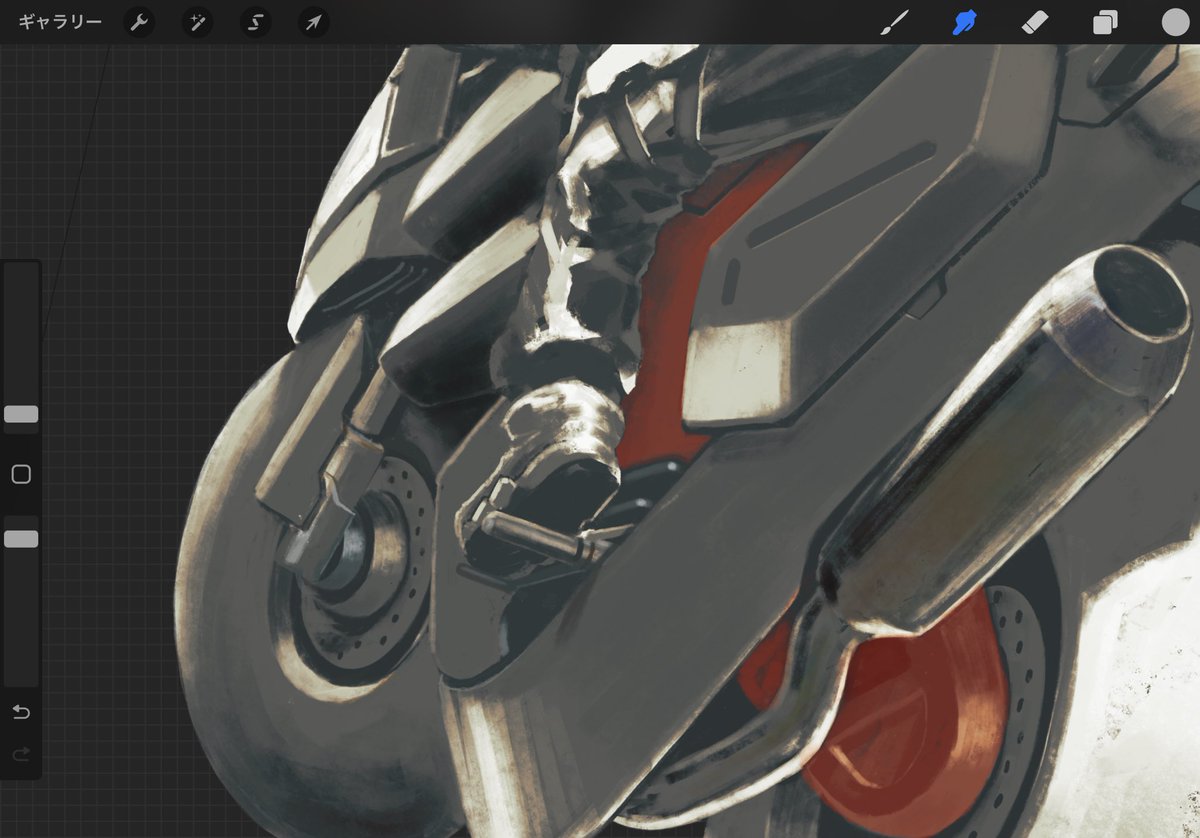Select the Brush tool
Screen dimensions: 1200x838
(x=893, y=22)
